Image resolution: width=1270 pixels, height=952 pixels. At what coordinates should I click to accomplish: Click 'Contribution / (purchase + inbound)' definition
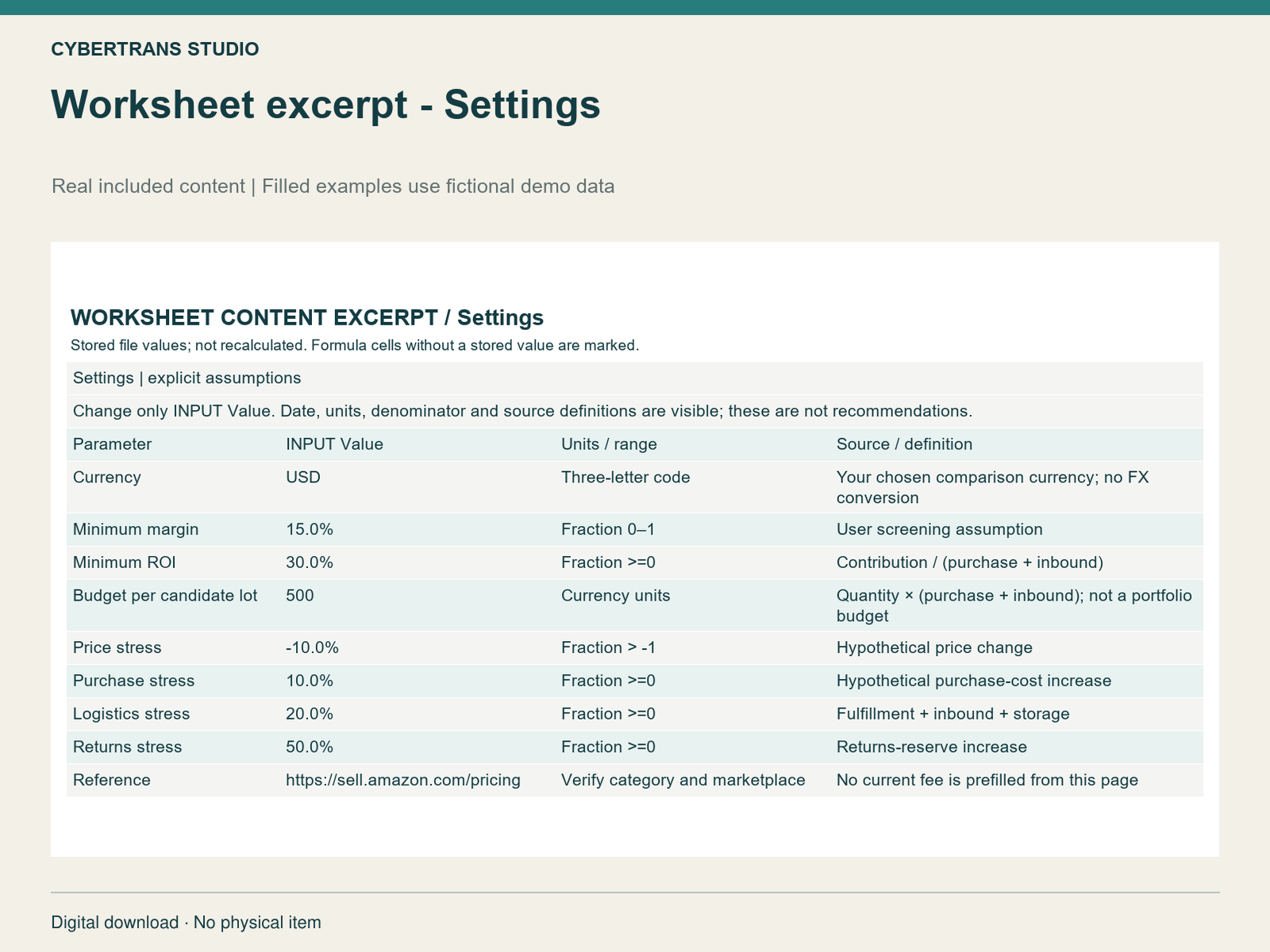click(970, 563)
